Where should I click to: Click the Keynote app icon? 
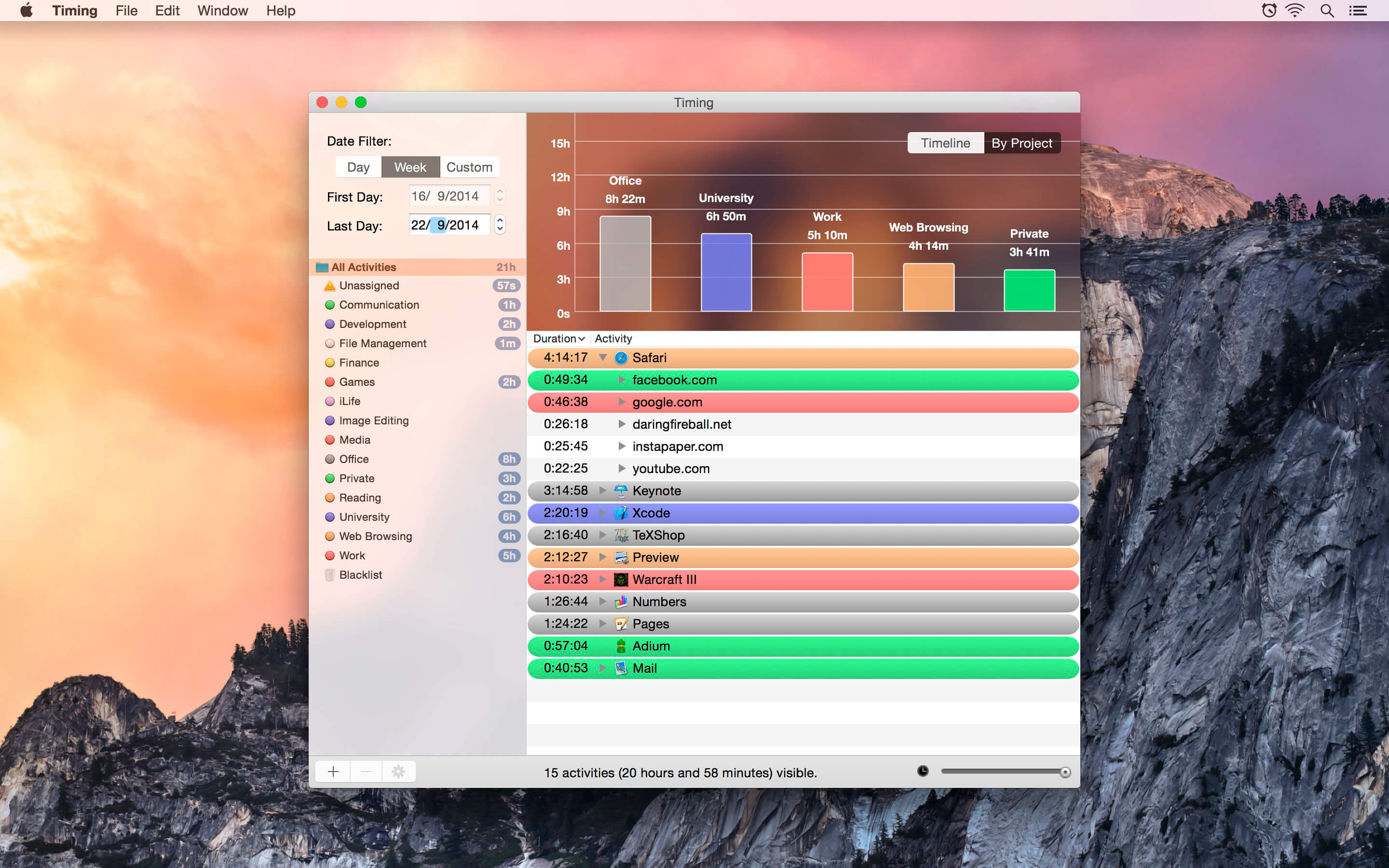[620, 491]
